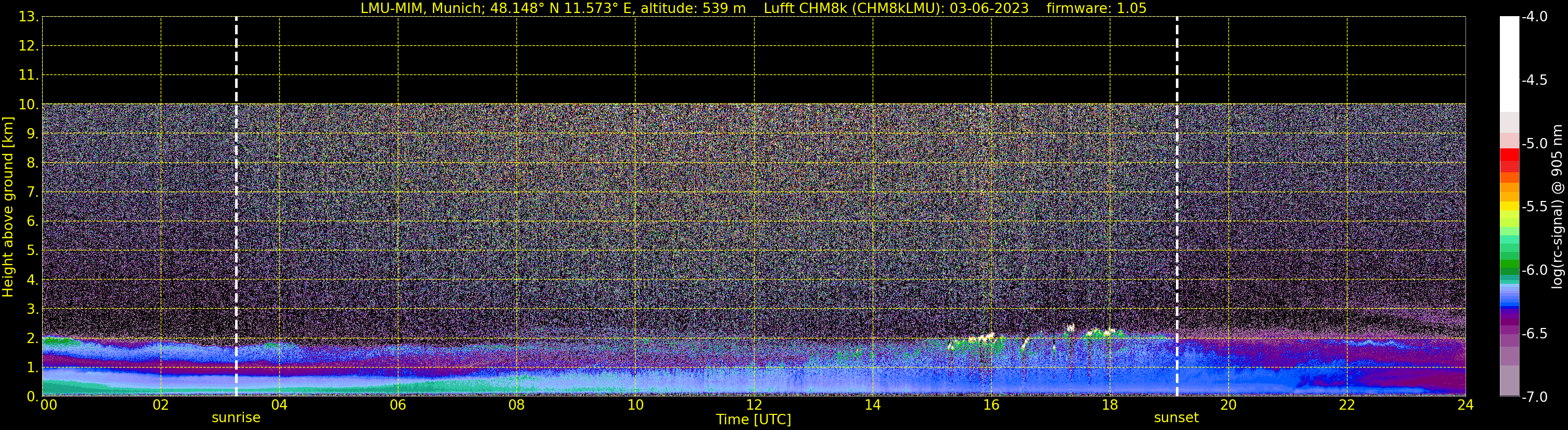Click the '5.' height tick label

click(32, 251)
